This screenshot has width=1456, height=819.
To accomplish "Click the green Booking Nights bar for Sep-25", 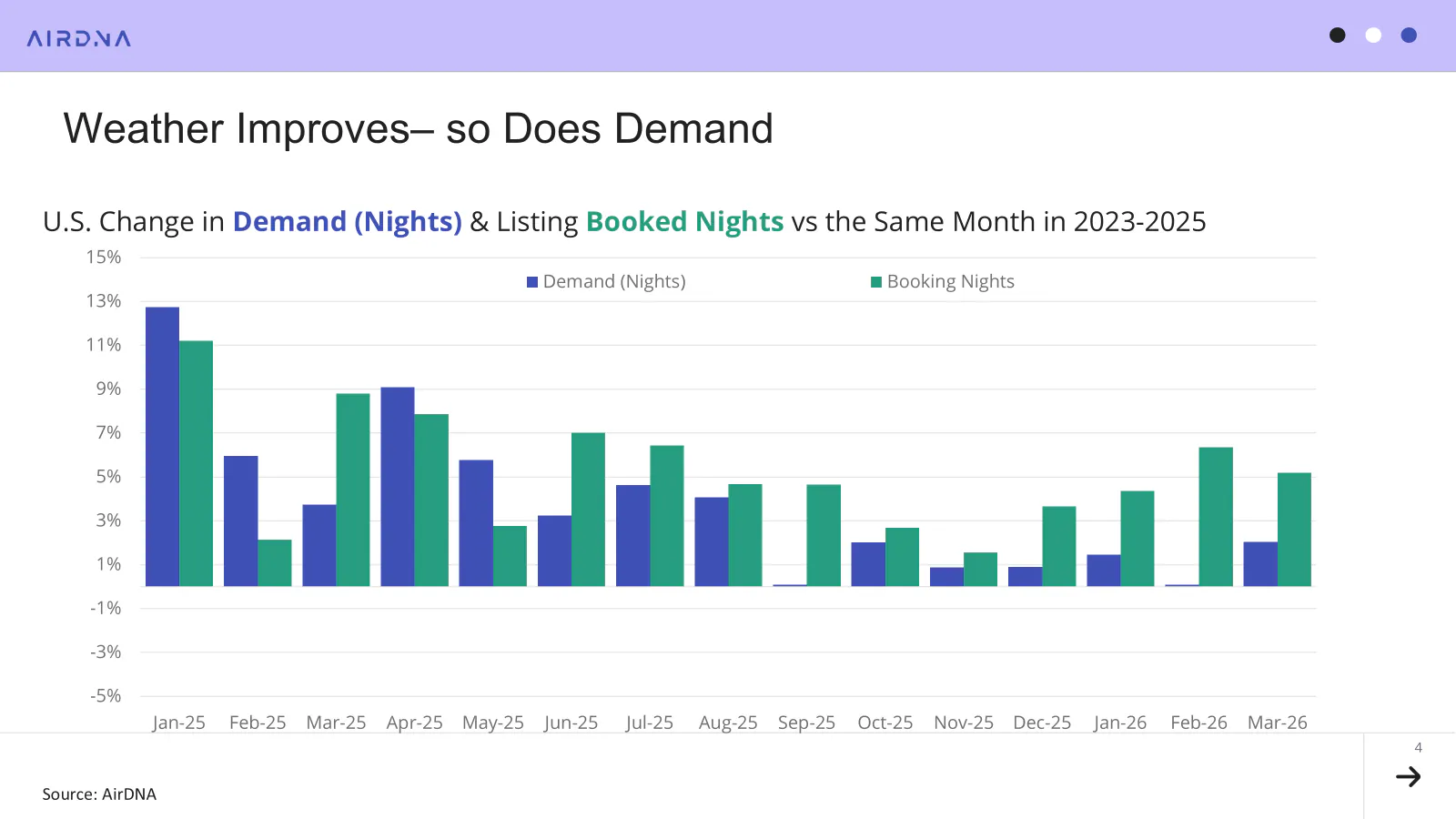I will 824,535.
